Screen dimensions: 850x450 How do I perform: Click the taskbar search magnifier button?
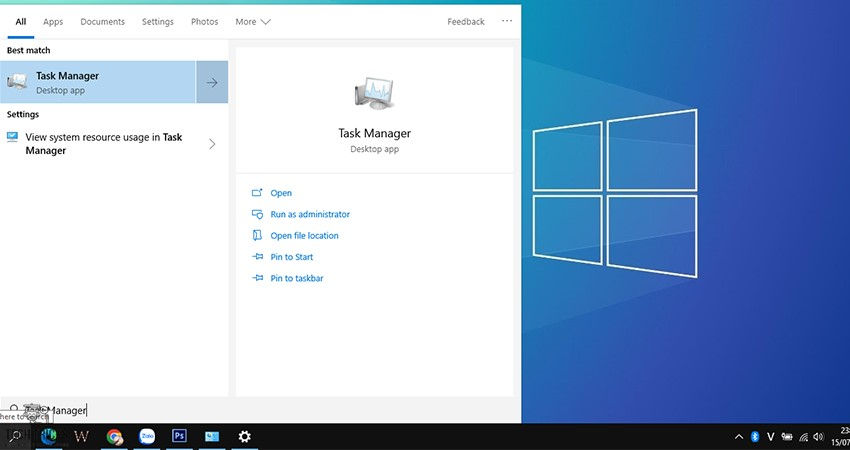(15, 436)
